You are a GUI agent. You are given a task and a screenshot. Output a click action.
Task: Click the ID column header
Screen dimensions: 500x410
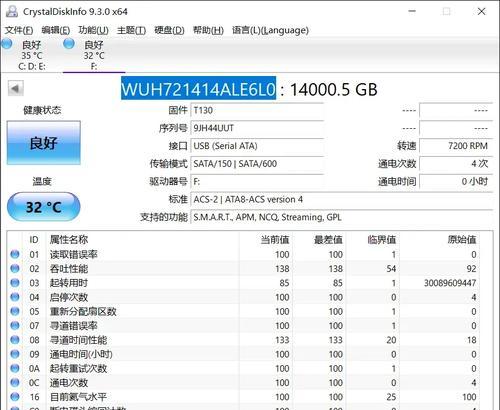34,240
